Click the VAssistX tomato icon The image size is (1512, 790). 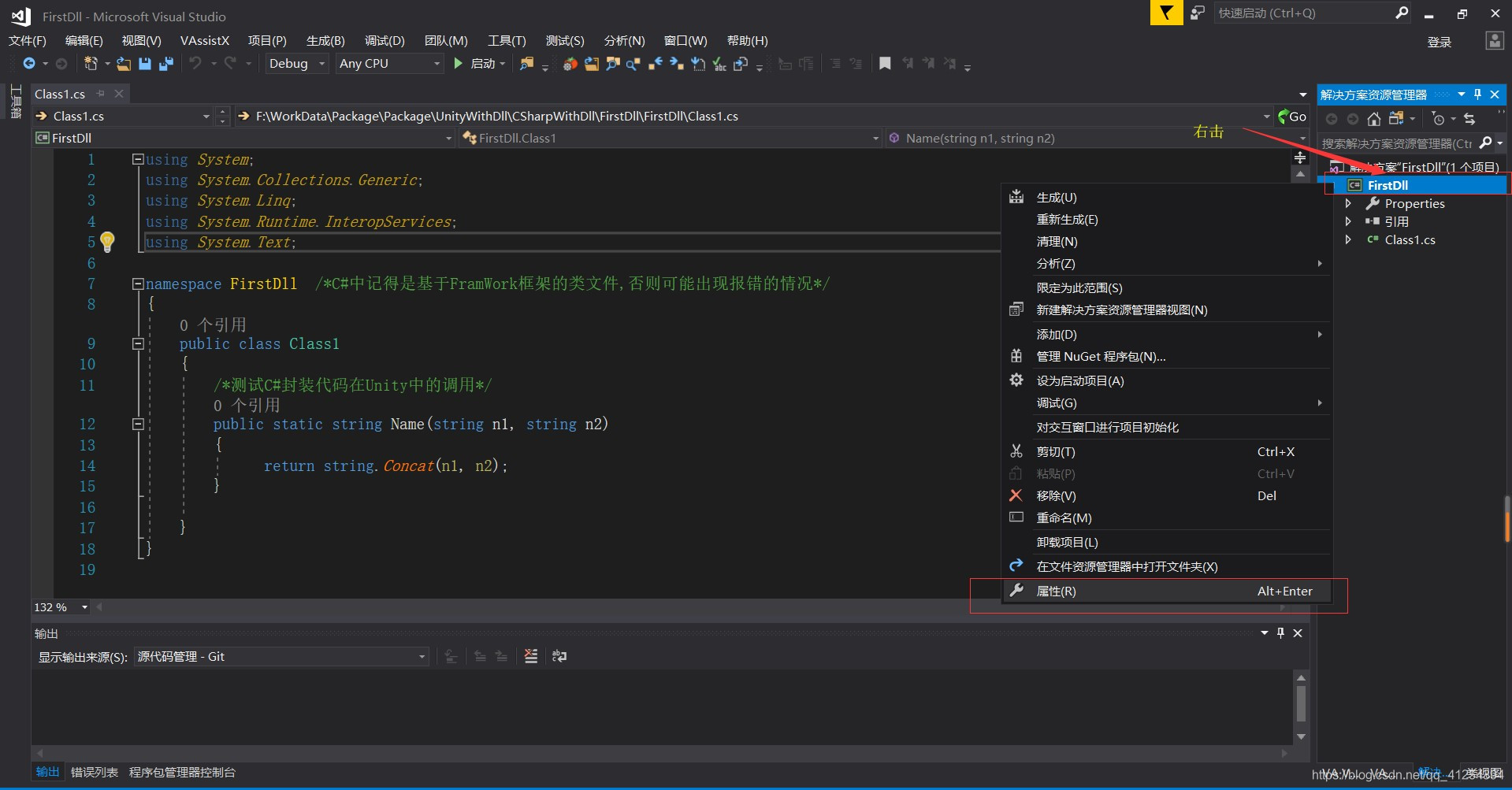[x=570, y=64]
